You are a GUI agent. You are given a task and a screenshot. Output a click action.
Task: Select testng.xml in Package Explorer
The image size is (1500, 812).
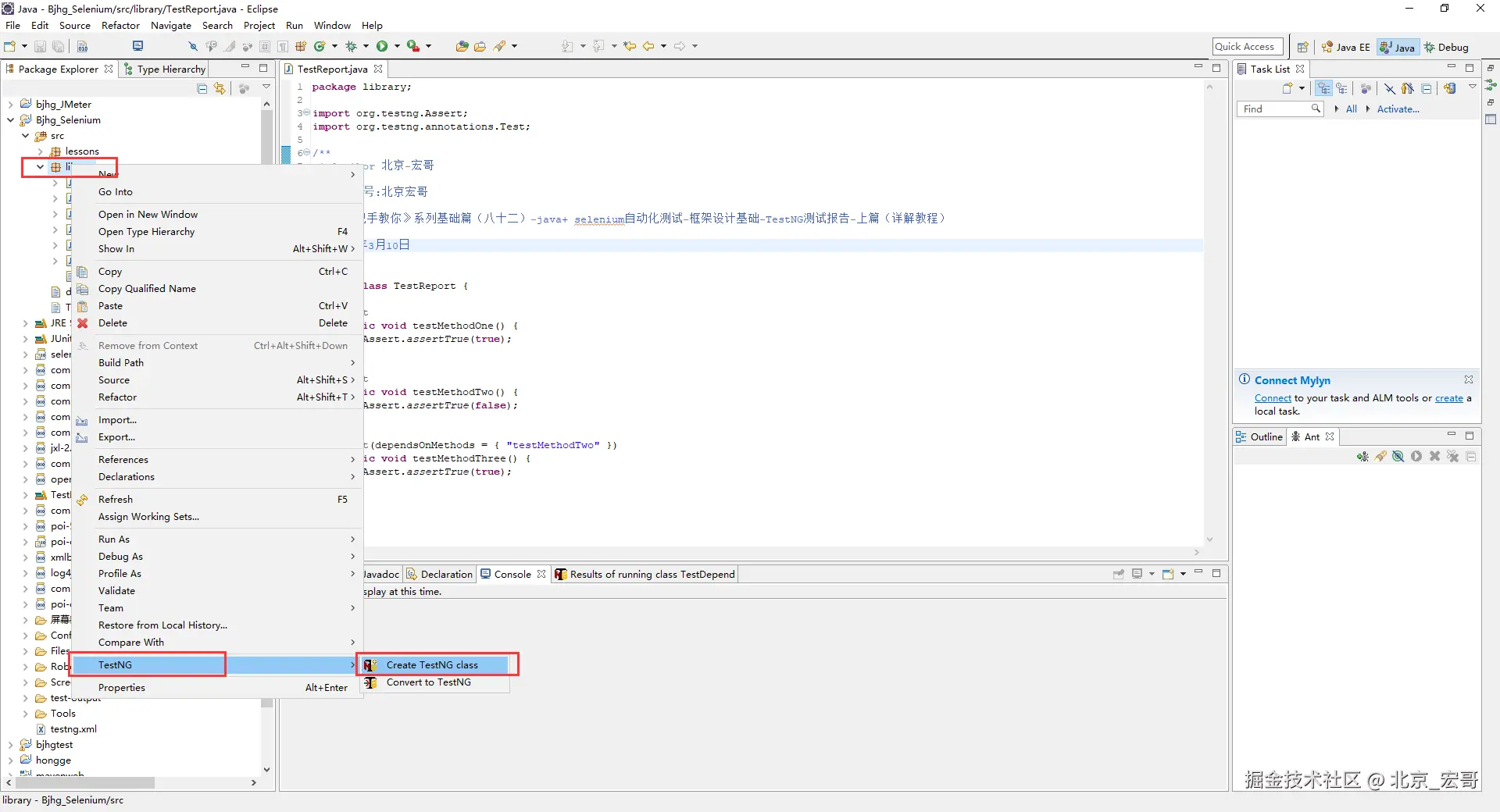(73, 729)
